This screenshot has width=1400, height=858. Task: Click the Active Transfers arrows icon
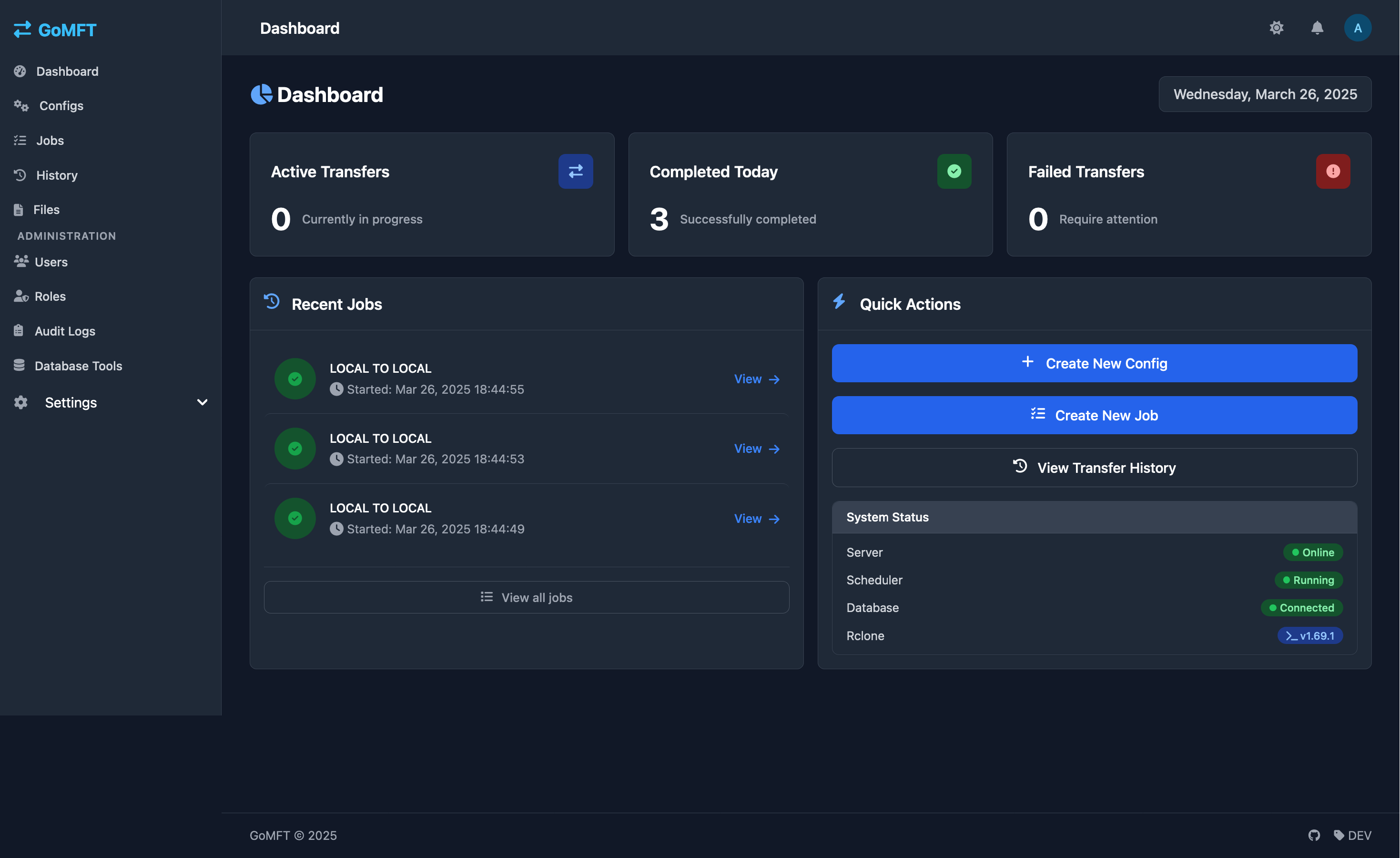tap(575, 171)
